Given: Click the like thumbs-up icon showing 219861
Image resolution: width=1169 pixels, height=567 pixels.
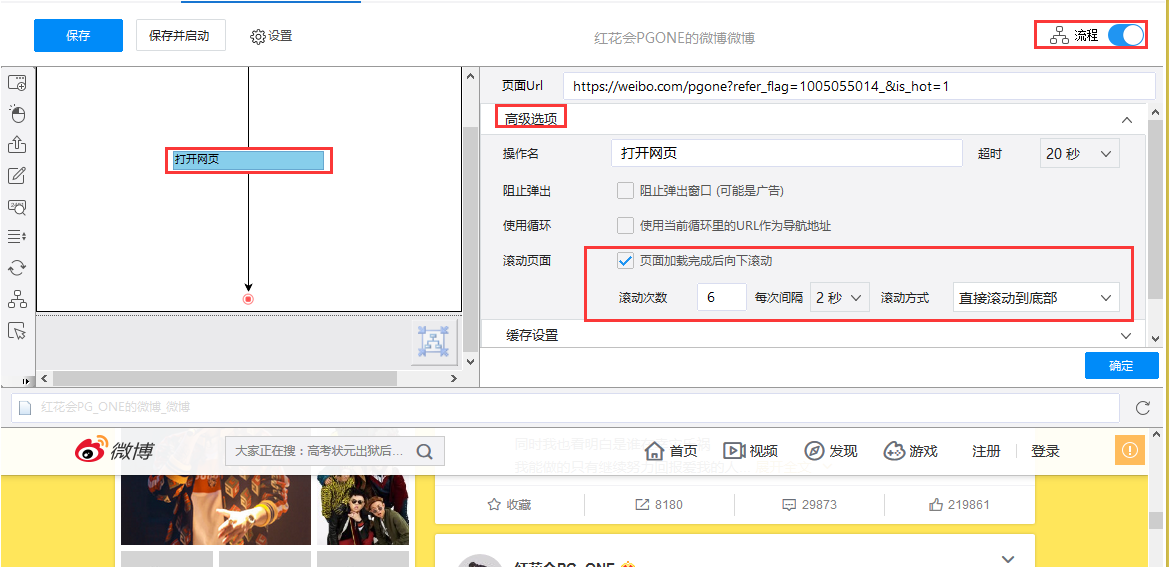Looking at the screenshot, I should pyautogui.click(x=936, y=504).
